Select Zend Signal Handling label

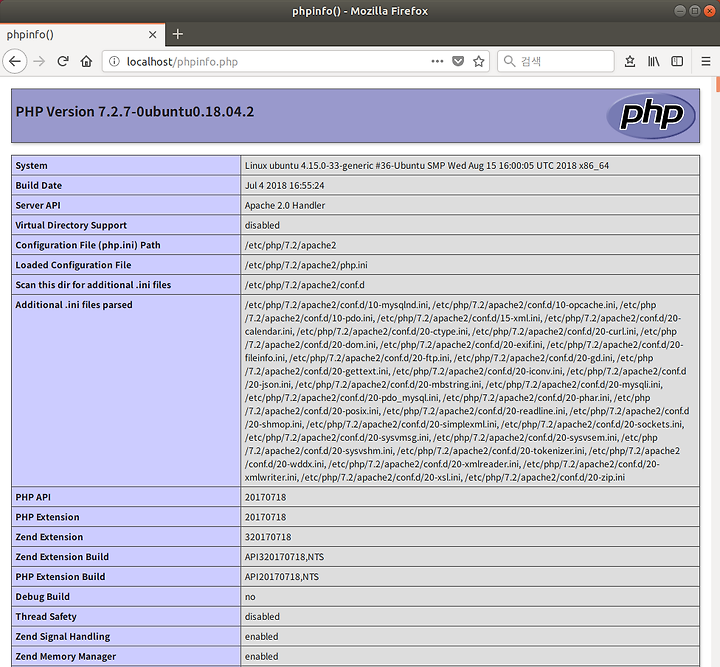click(62, 636)
